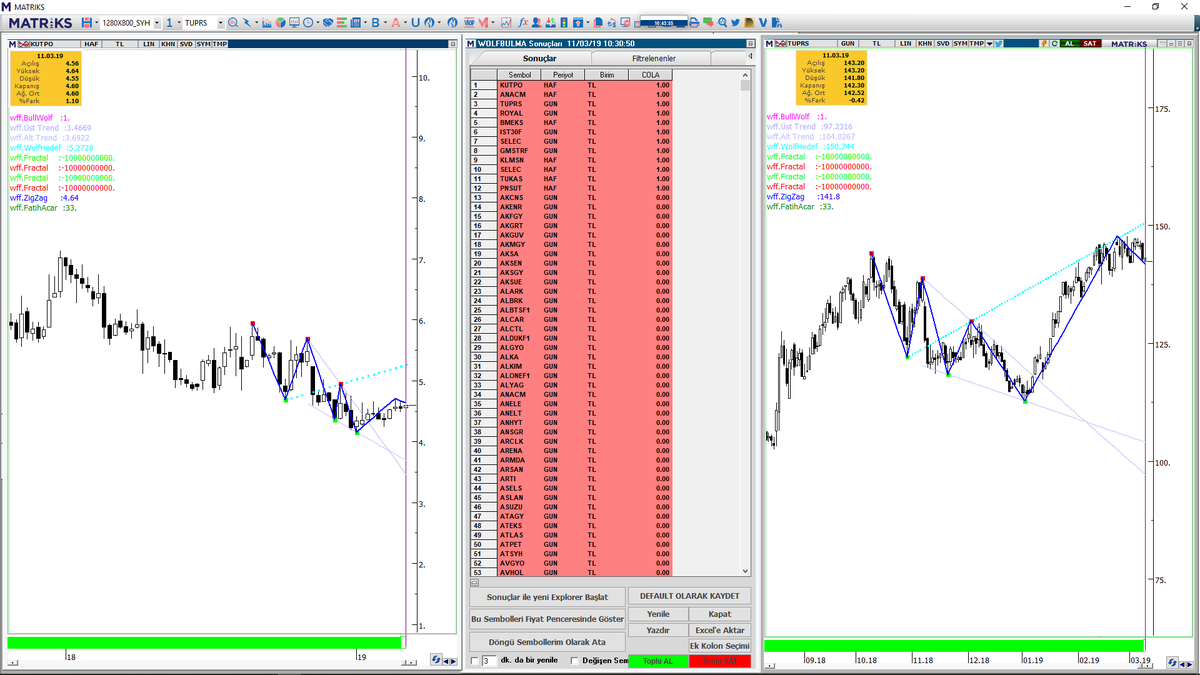Click the printer icon in toolbar
This screenshot has height=675, width=1200.
point(693,23)
